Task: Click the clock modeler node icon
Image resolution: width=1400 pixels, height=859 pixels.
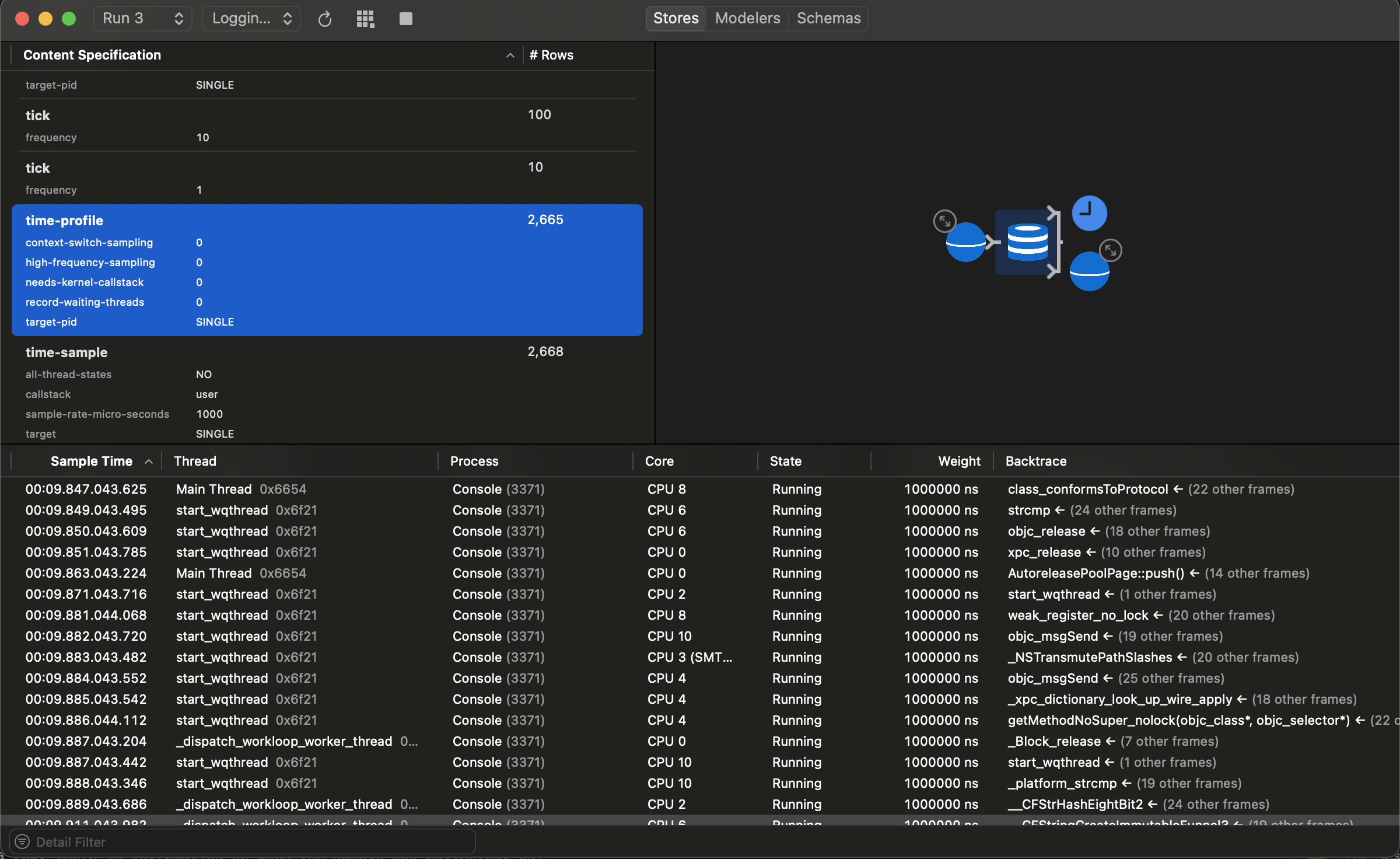Action: [1089, 213]
